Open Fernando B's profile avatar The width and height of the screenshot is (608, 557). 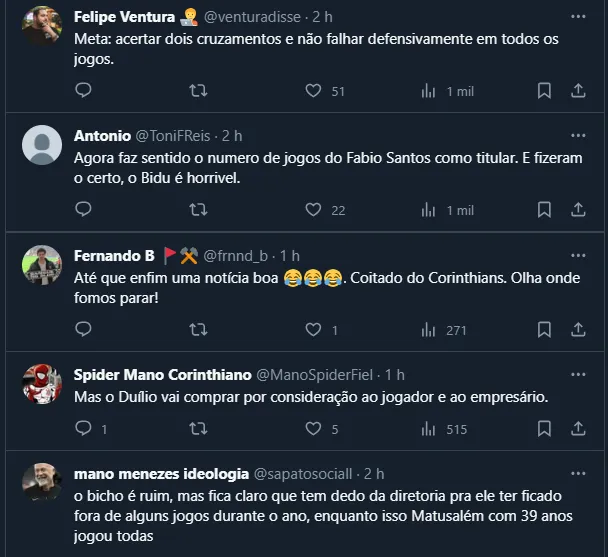43,264
